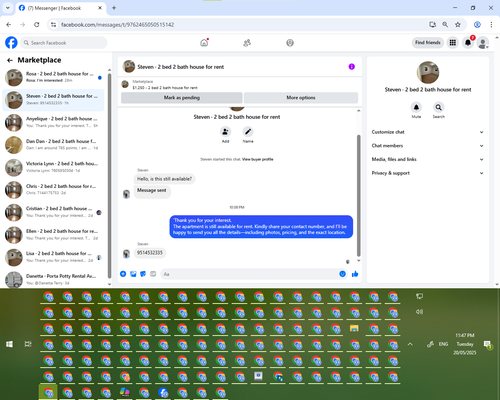Open the account avatar menu
500x400 pixels.
tap(483, 43)
